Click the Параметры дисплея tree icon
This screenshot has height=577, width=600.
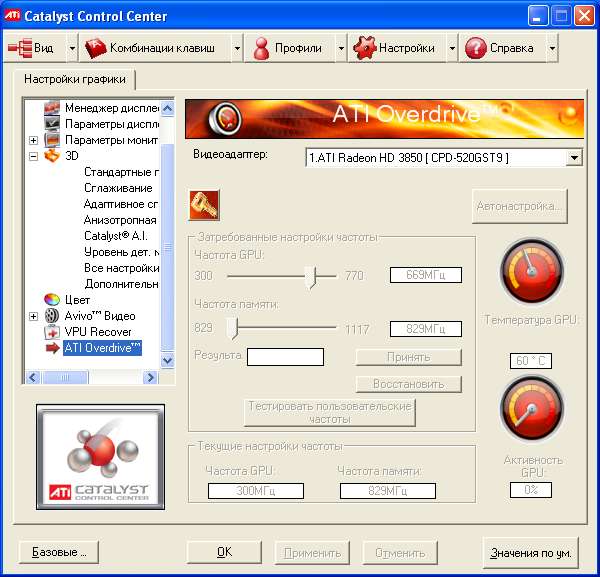[x=52, y=124]
